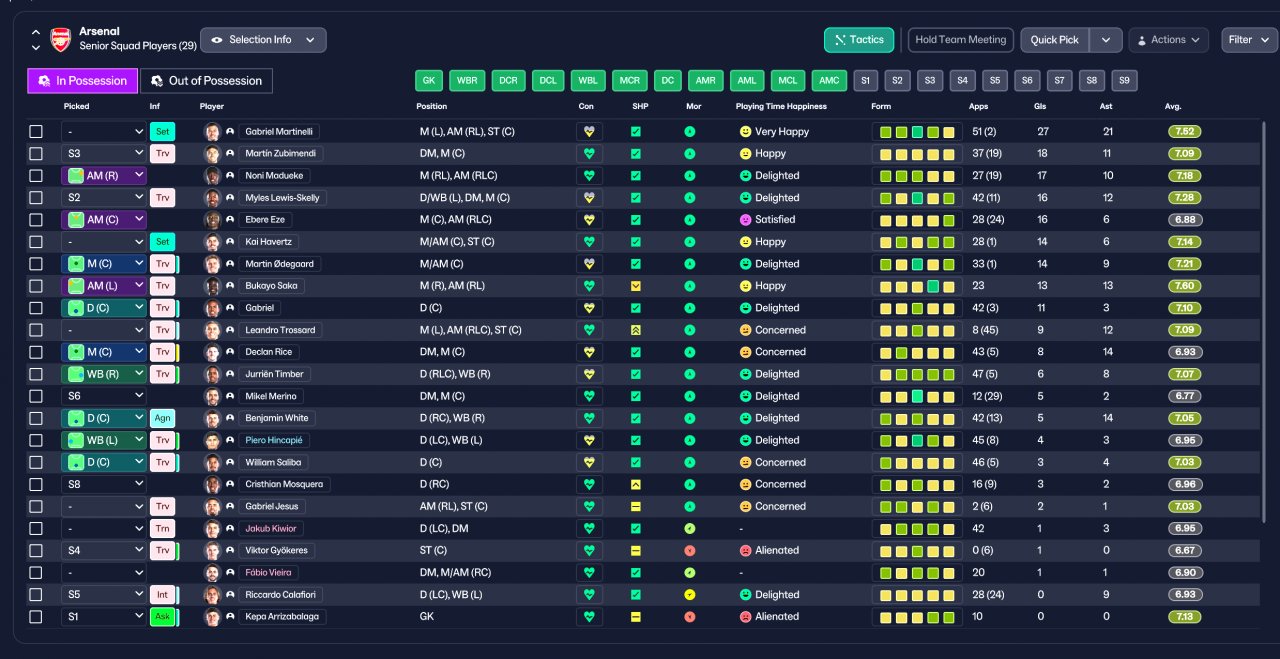Click the Tactics button
The height and width of the screenshot is (659, 1280).
(859, 40)
